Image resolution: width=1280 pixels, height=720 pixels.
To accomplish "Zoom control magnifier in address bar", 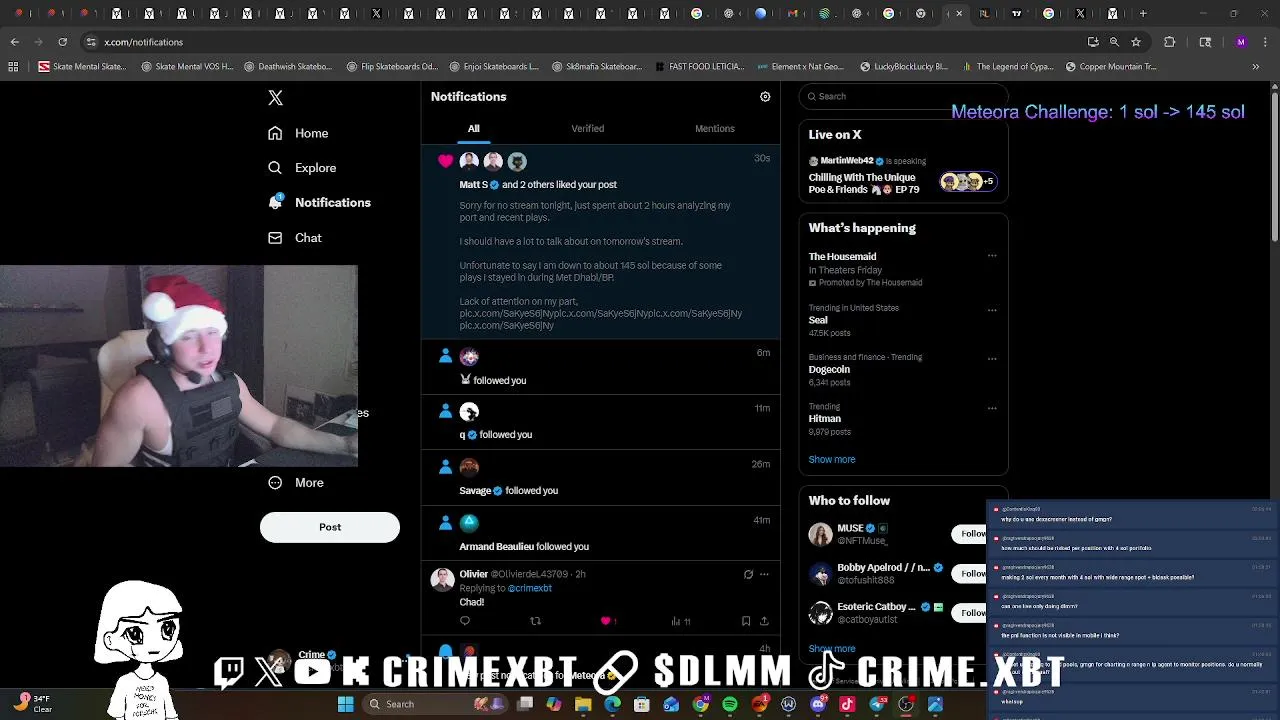I will pos(1114,42).
